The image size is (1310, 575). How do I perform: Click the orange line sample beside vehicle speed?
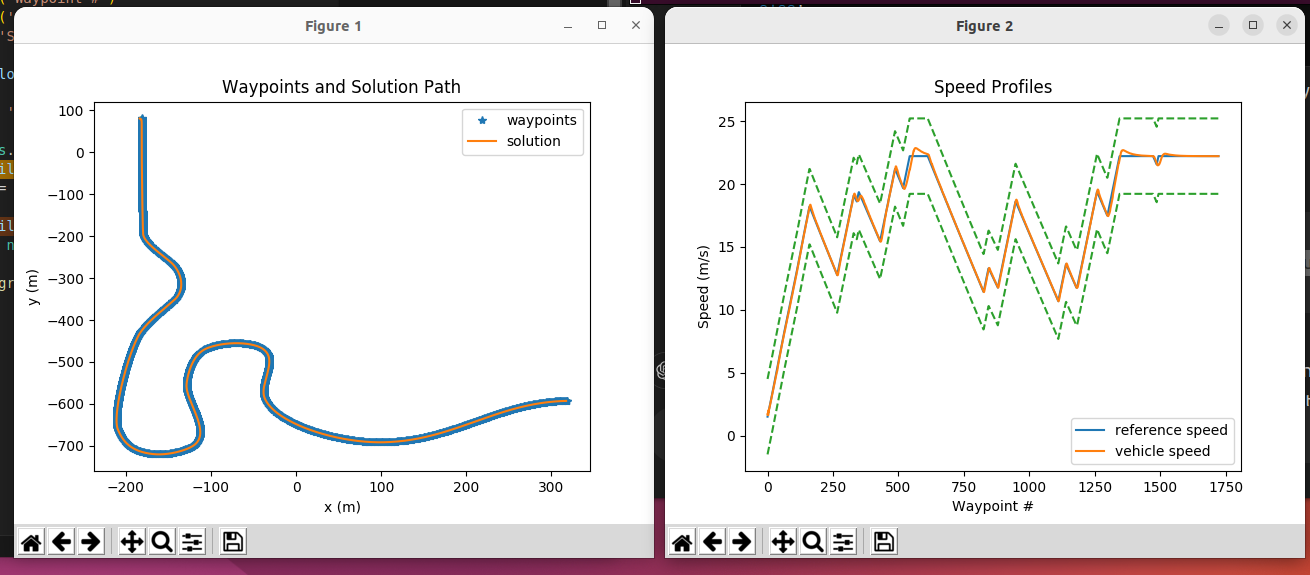point(1089,452)
